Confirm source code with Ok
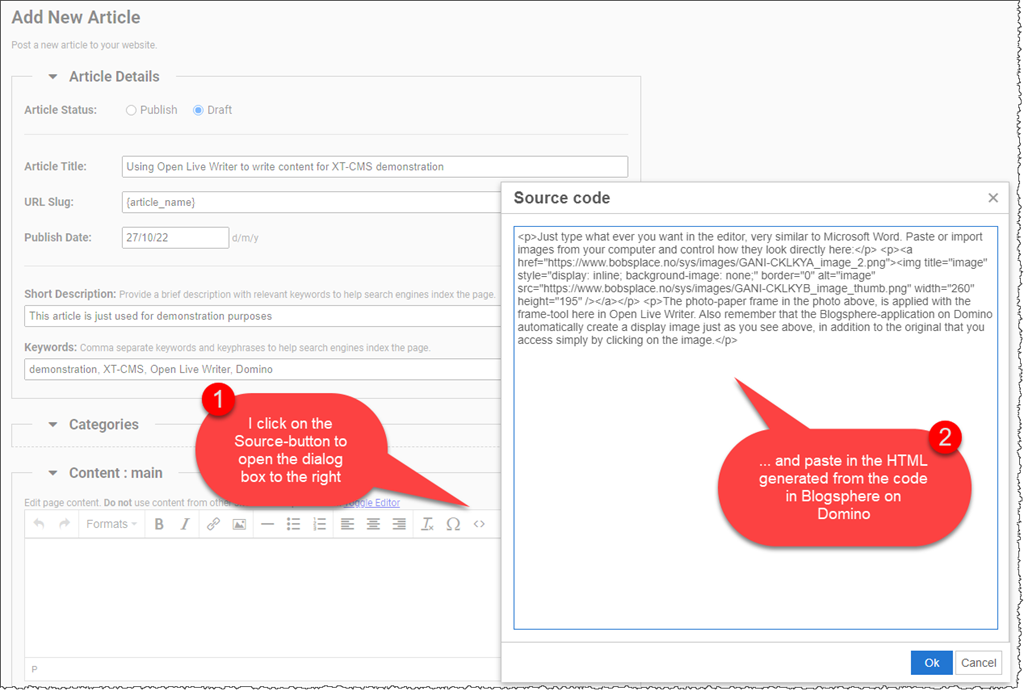Viewport: 1024px width, 691px height. point(931,662)
